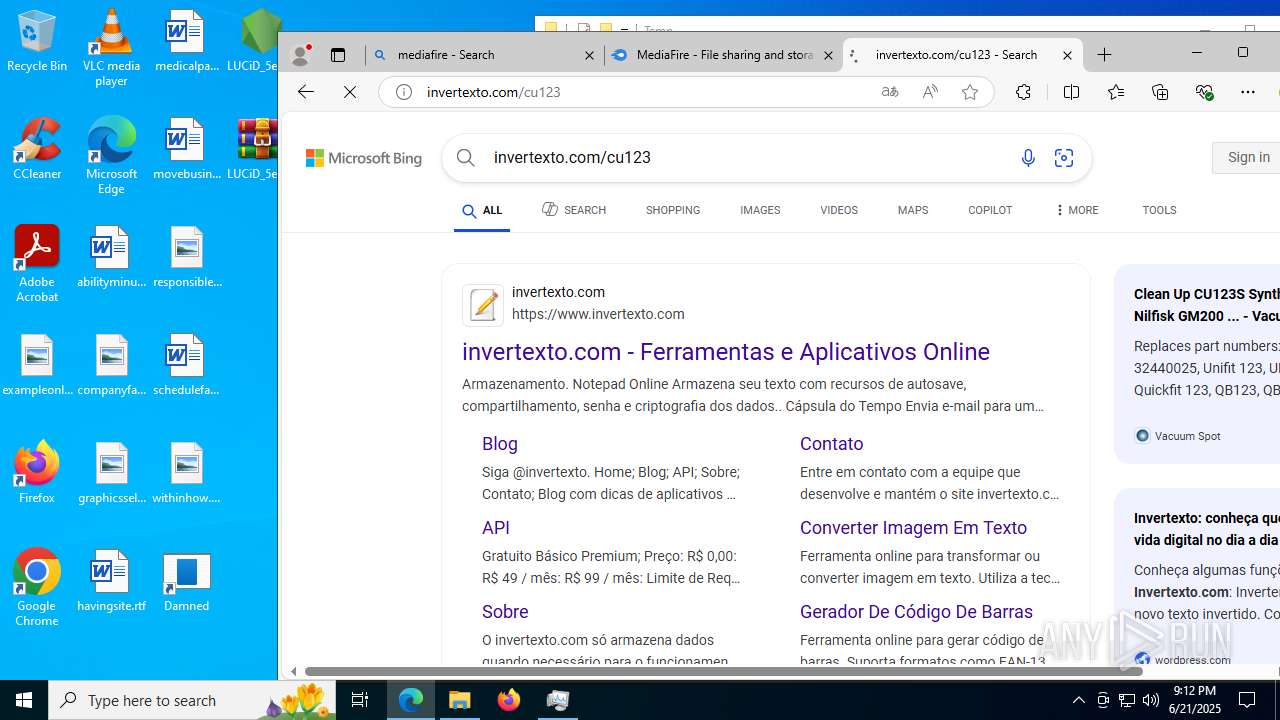Open Converter Imagem Em Texto link
The width and height of the screenshot is (1280, 720).
click(913, 528)
